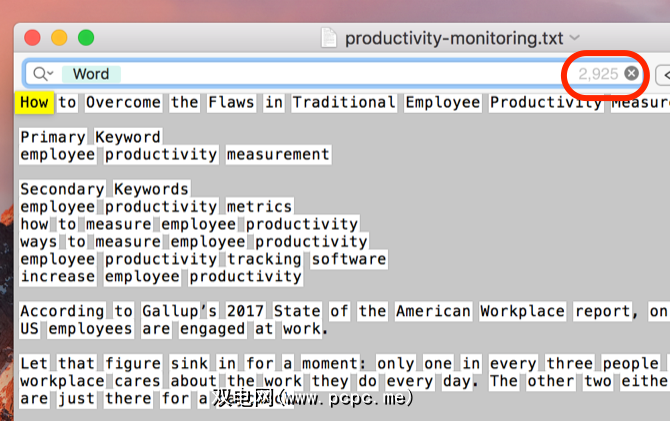This screenshot has width=670, height=421.
Task: Click the productivity-monitoring.txt window title
Action: [454, 39]
